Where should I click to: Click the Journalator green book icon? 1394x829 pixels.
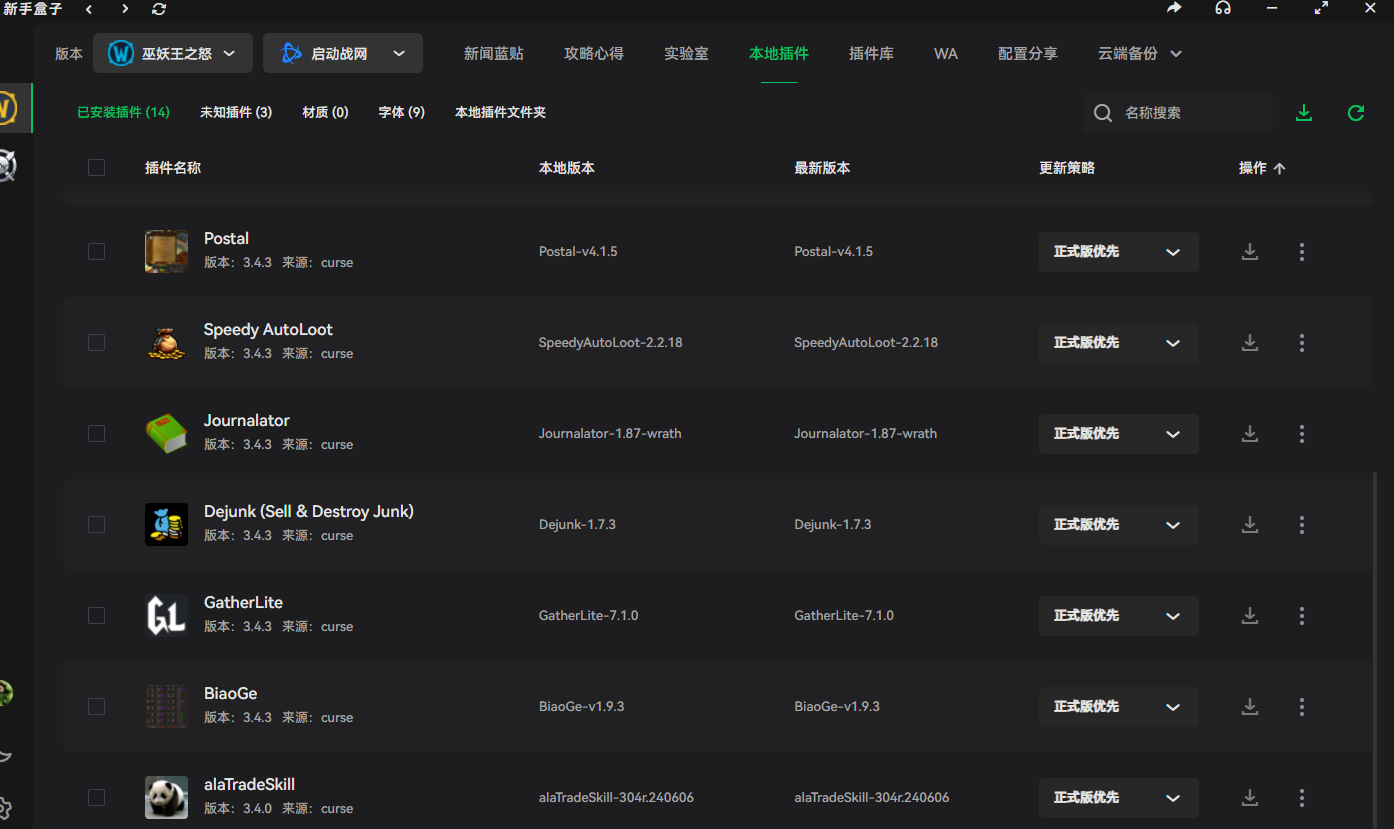coord(166,434)
